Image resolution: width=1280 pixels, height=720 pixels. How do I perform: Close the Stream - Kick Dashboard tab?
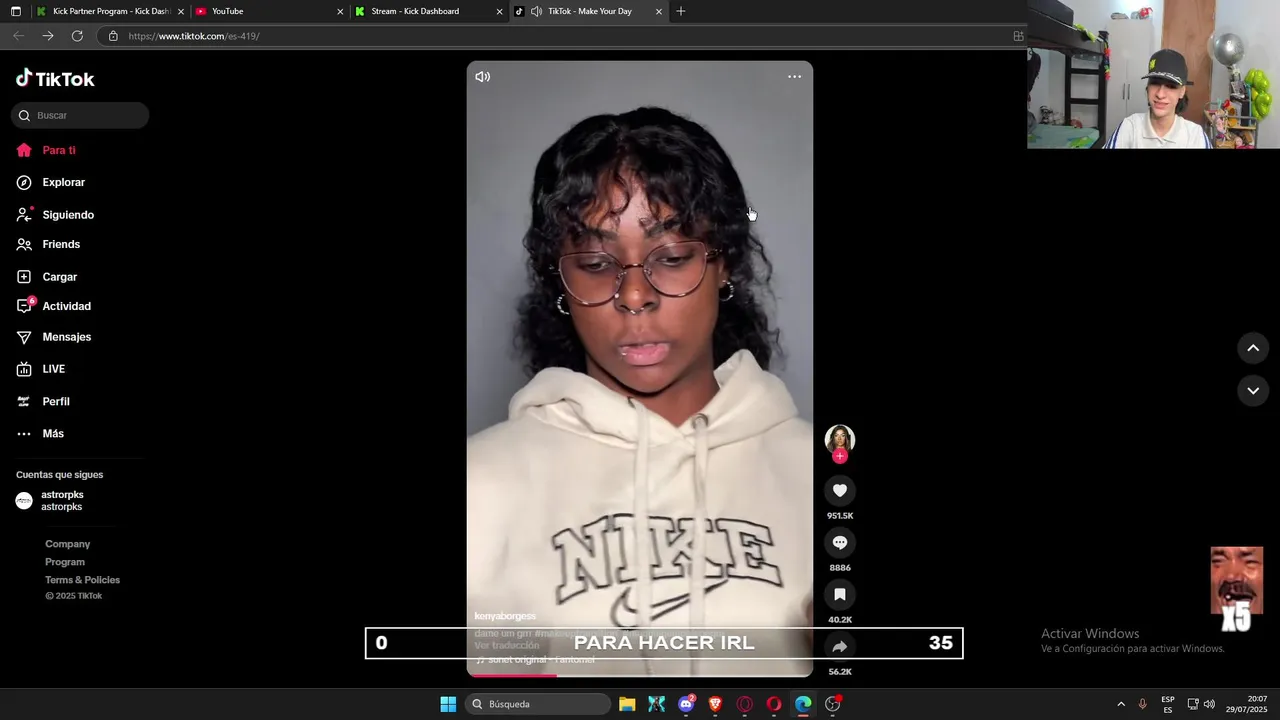(499, 12)
